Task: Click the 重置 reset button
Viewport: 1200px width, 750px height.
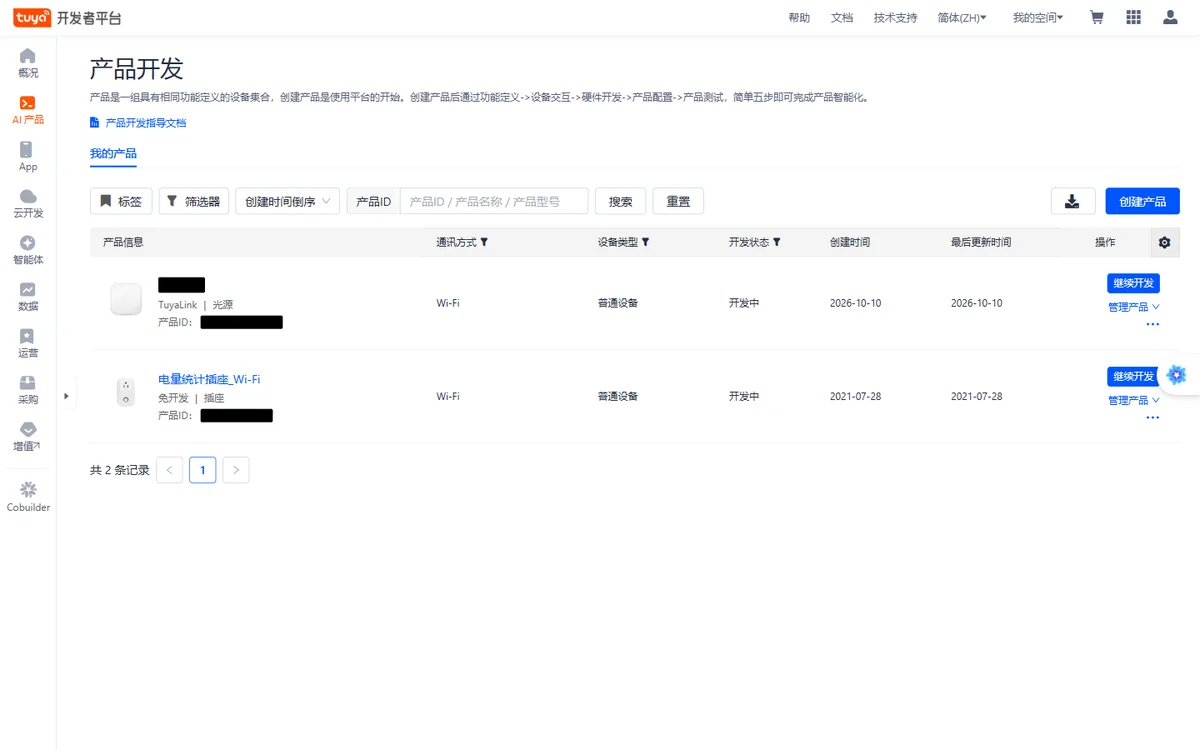Action: (678, 201)
